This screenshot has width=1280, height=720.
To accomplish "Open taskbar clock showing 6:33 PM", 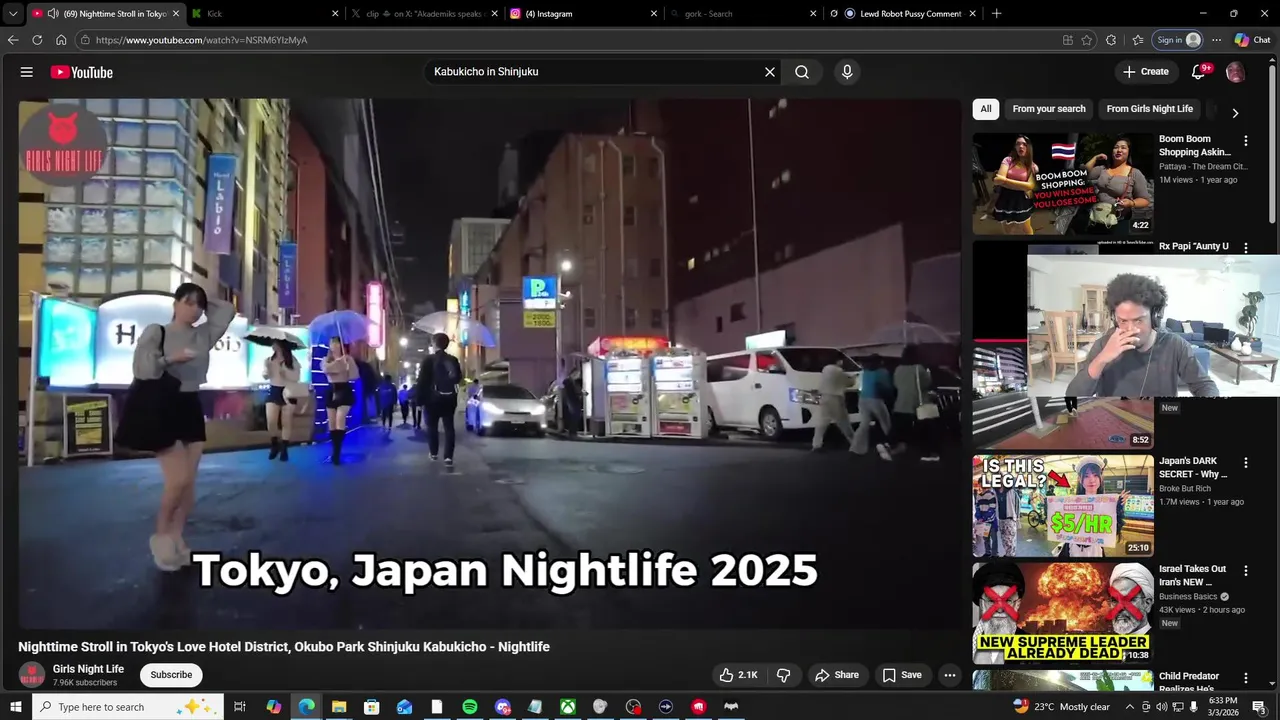I will point(1223,707).
